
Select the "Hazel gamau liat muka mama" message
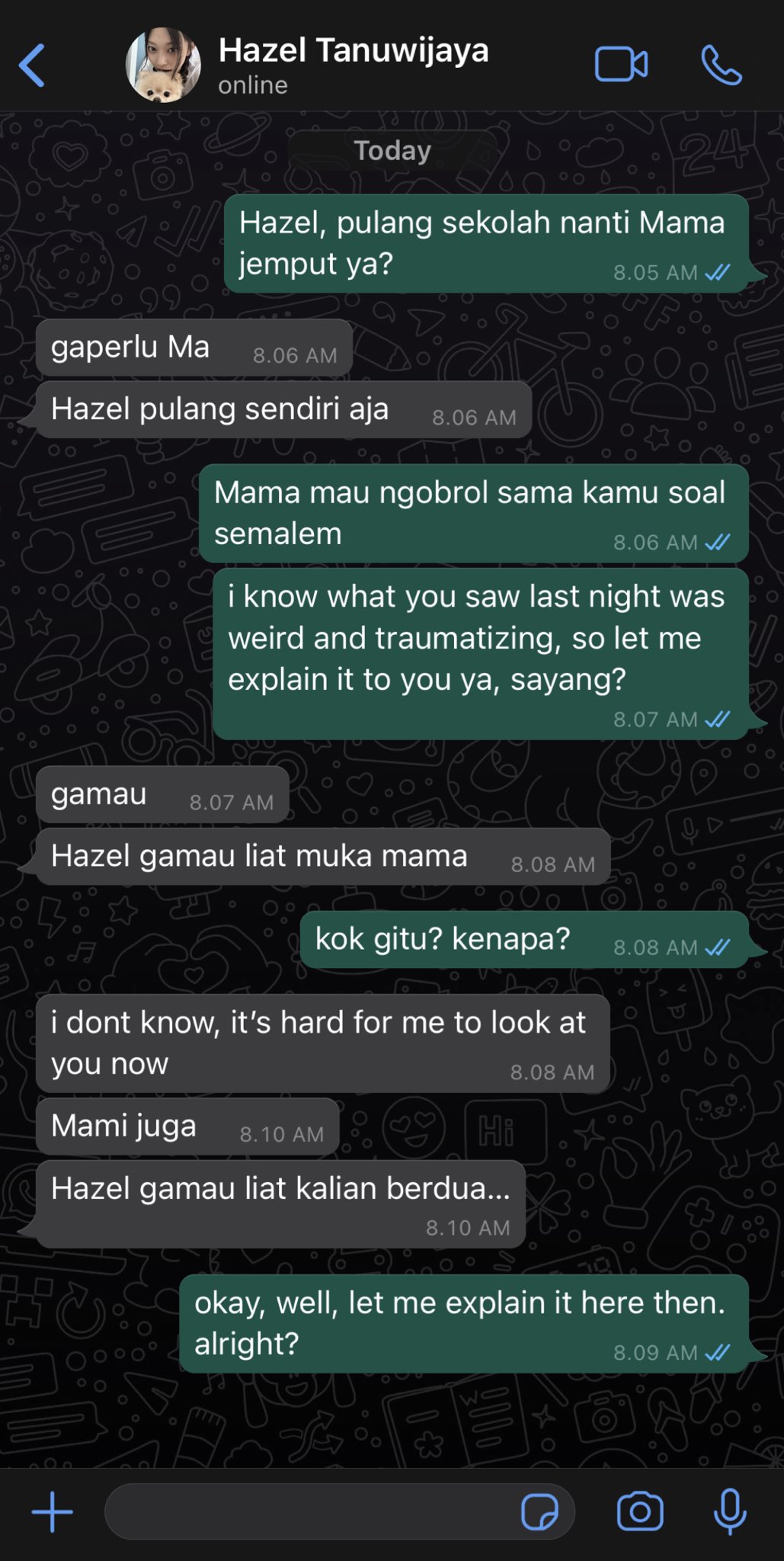coord(323,857)
